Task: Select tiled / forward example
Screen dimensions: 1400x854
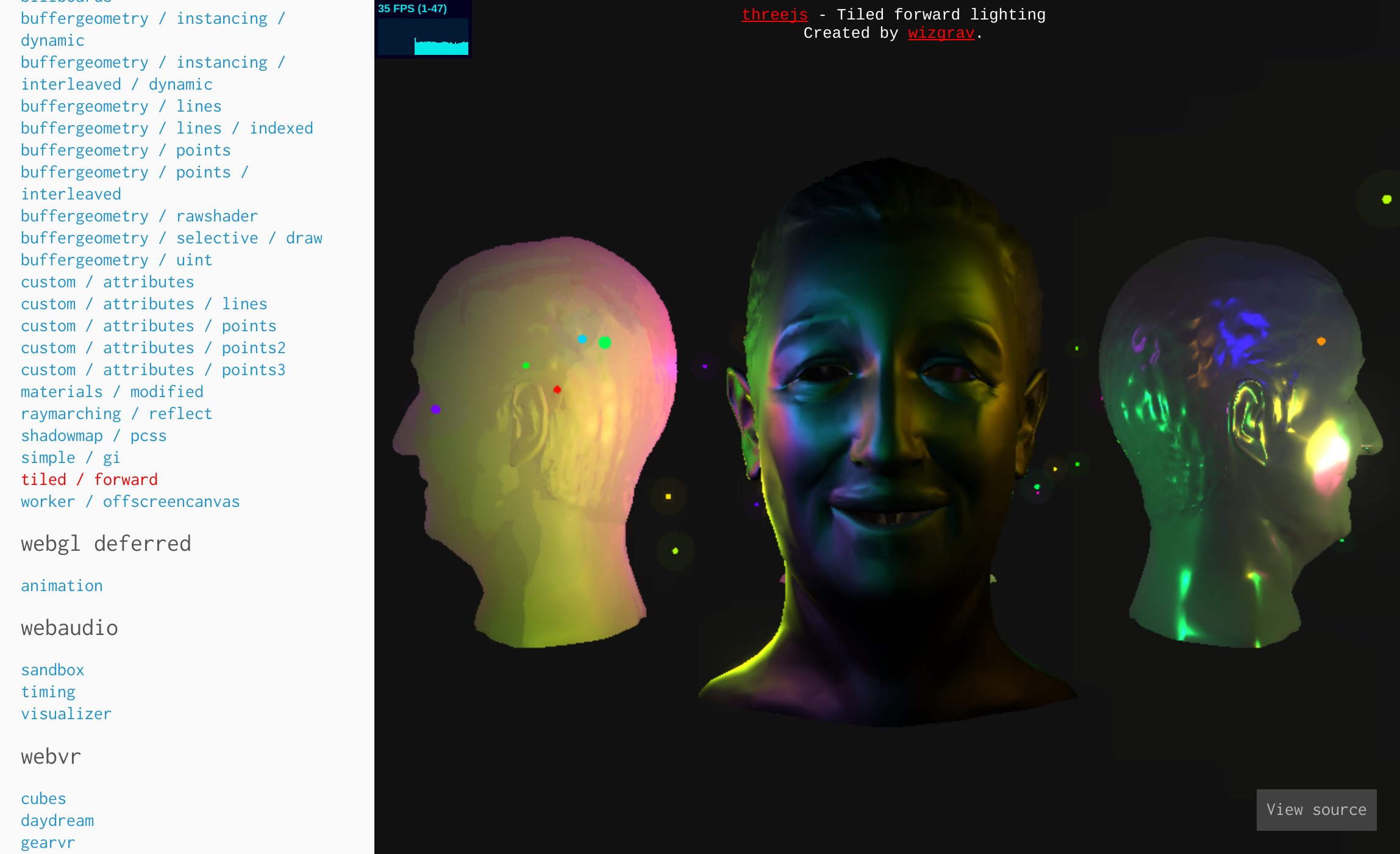Action: 89,479
